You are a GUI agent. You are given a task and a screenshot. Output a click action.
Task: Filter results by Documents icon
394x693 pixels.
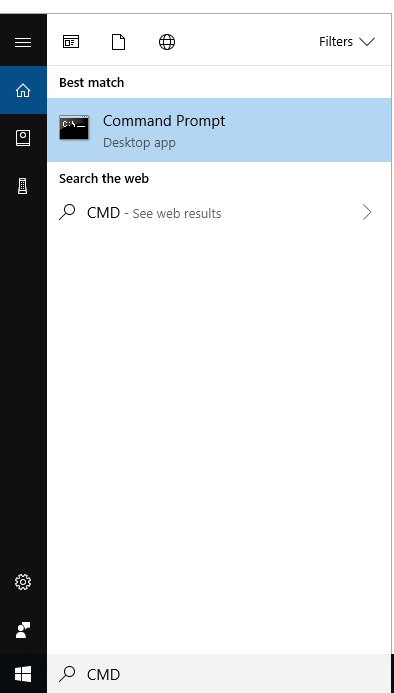click(118, 42)
